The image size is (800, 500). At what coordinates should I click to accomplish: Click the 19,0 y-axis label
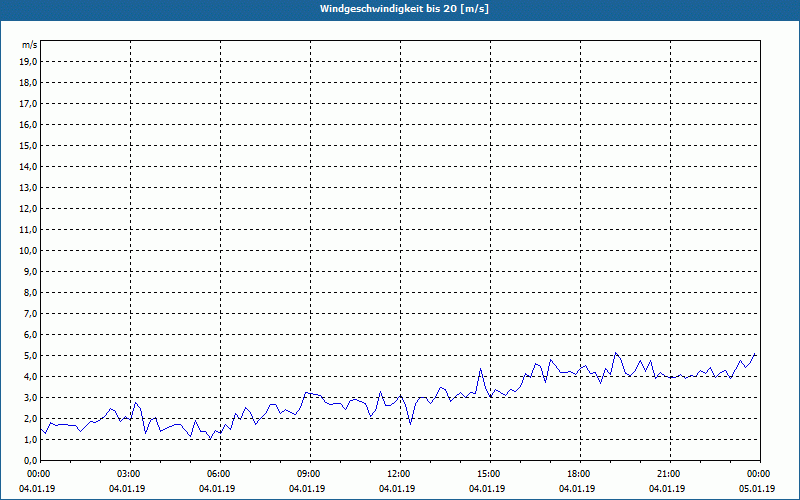pos(29,62)
